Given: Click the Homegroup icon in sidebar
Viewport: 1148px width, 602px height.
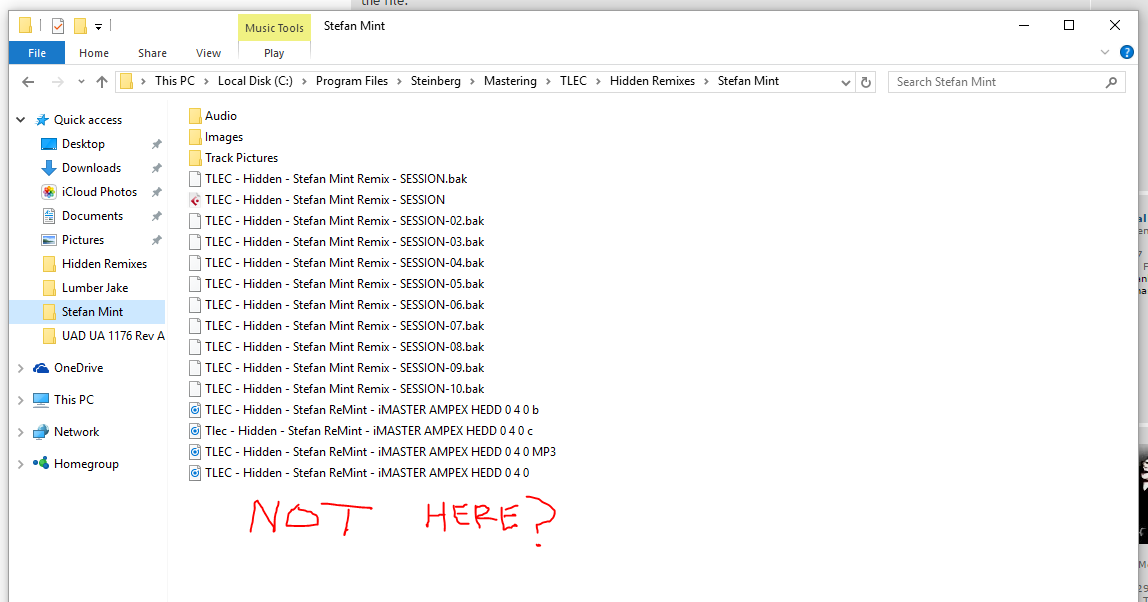Looking at the screenshot, I should coord(41,463).
